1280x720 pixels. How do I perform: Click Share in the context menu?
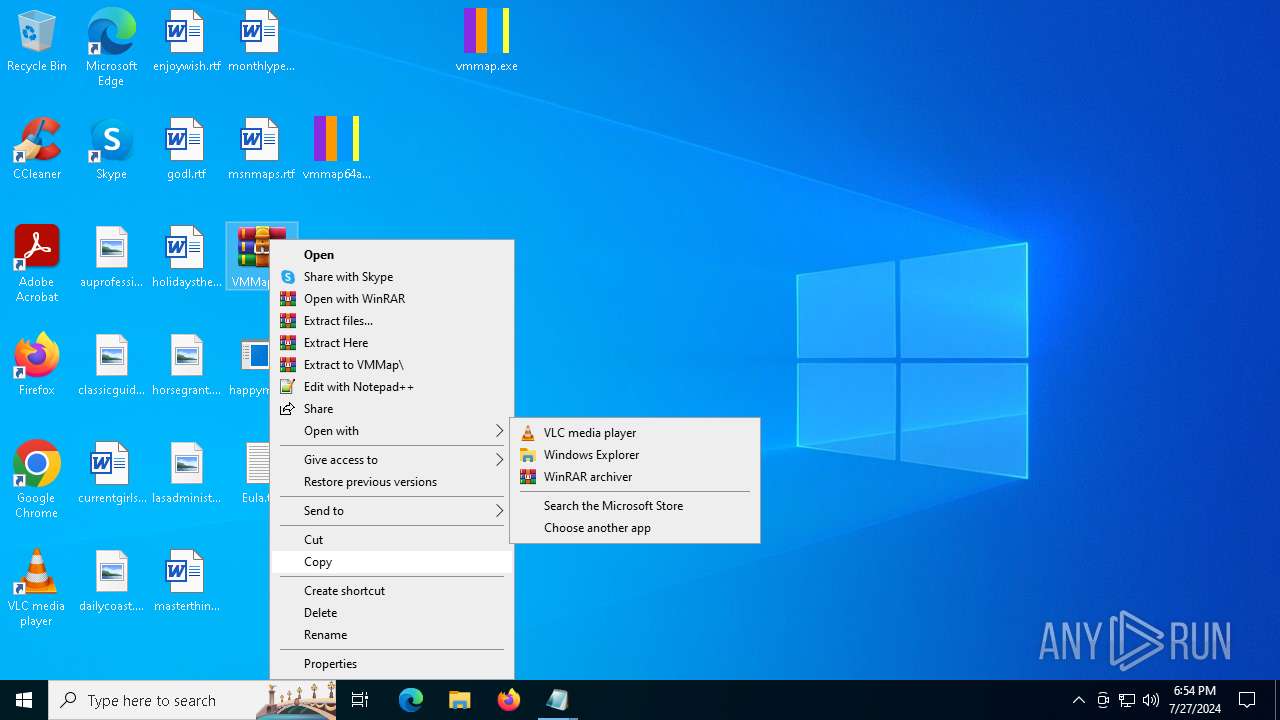(392, 409)
